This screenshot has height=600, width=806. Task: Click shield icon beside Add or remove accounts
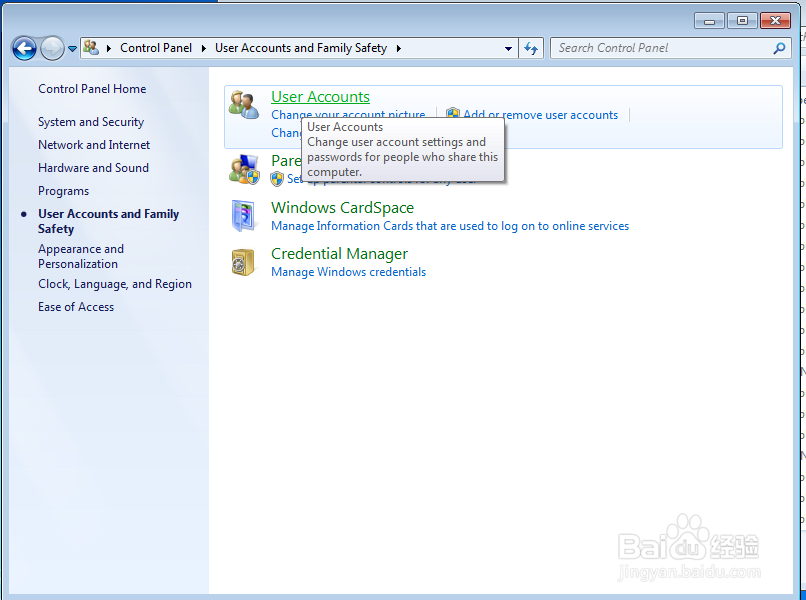pos(452,113)
